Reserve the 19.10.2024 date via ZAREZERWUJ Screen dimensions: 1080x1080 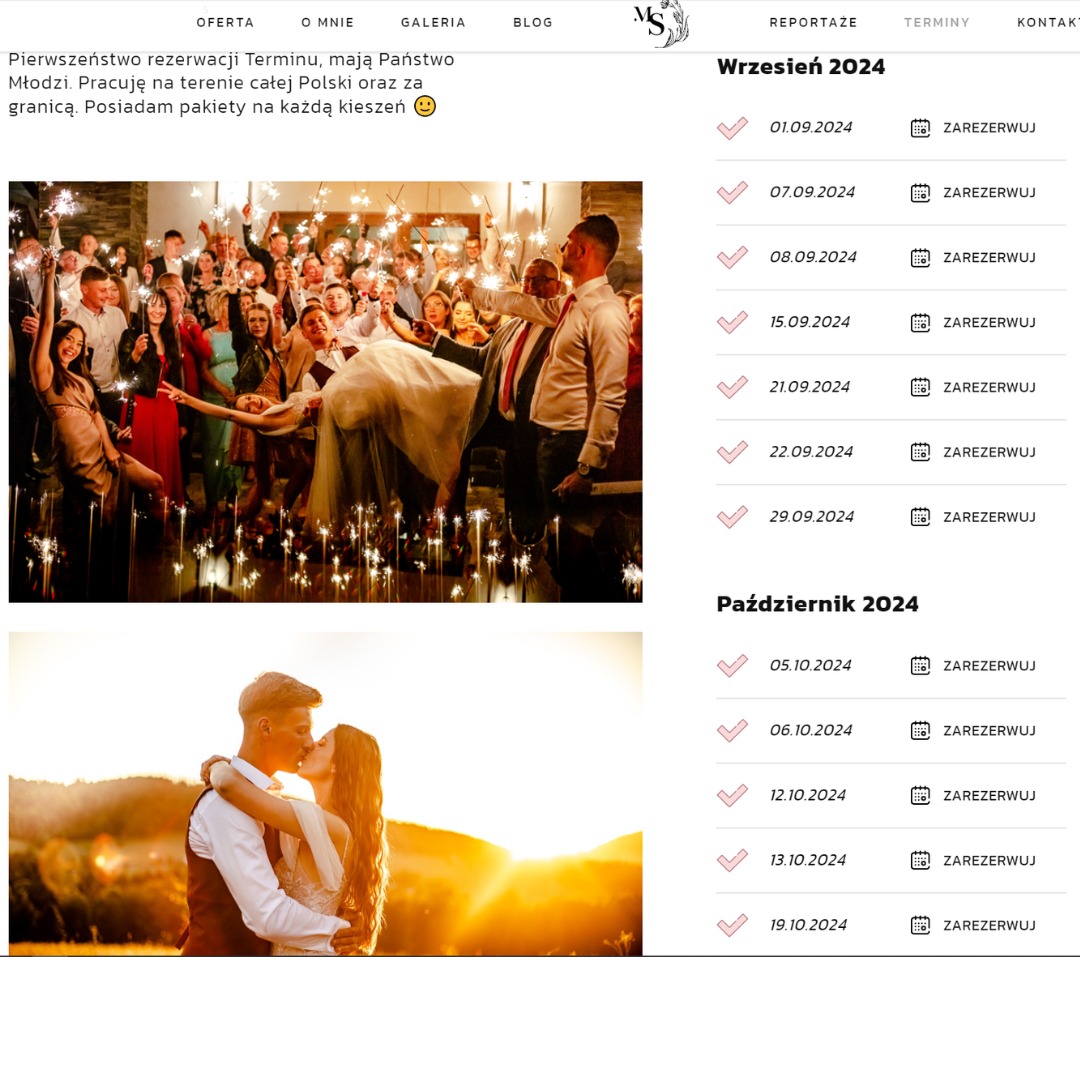point(989,925)
